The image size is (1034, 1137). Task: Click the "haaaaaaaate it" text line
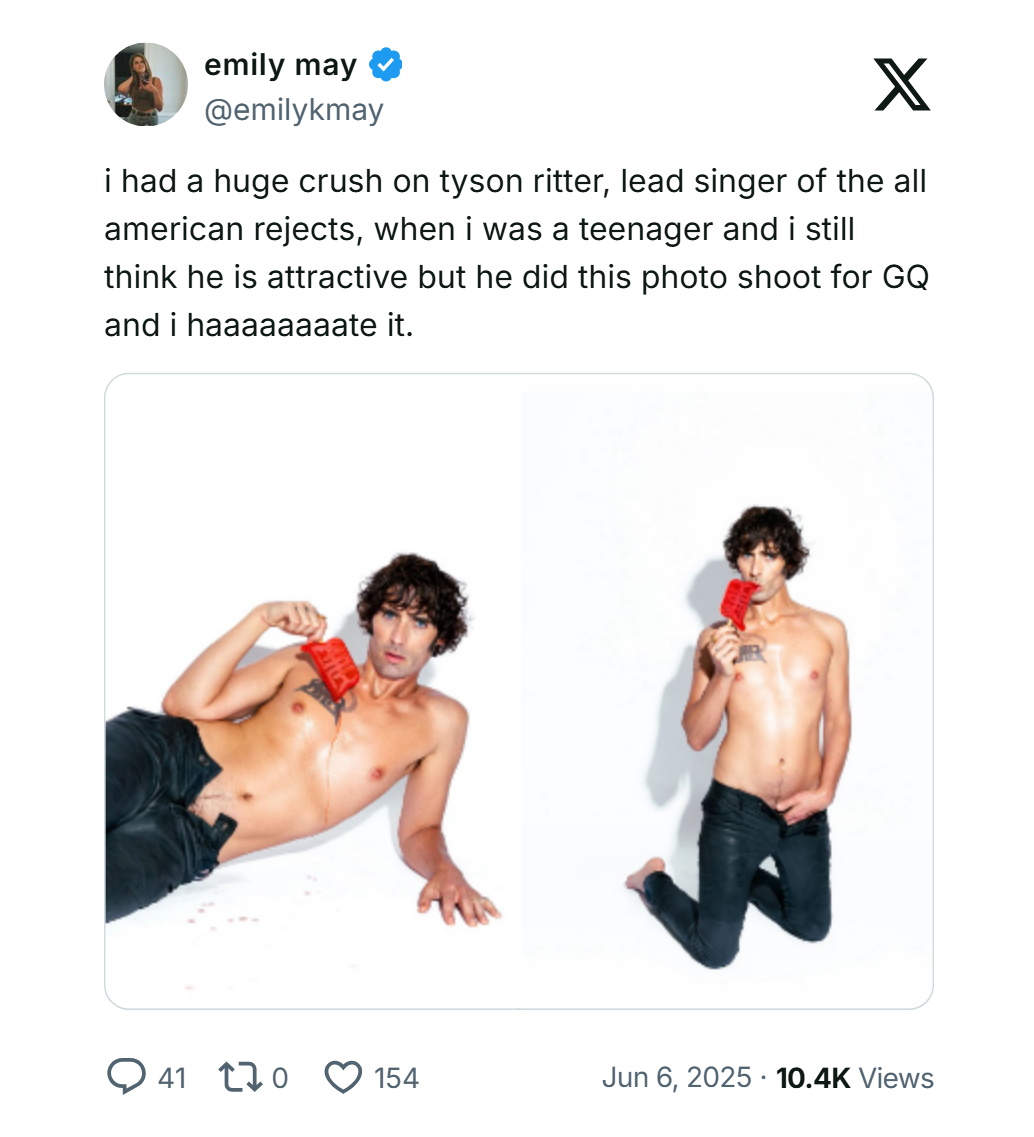[x=258, y=325]
